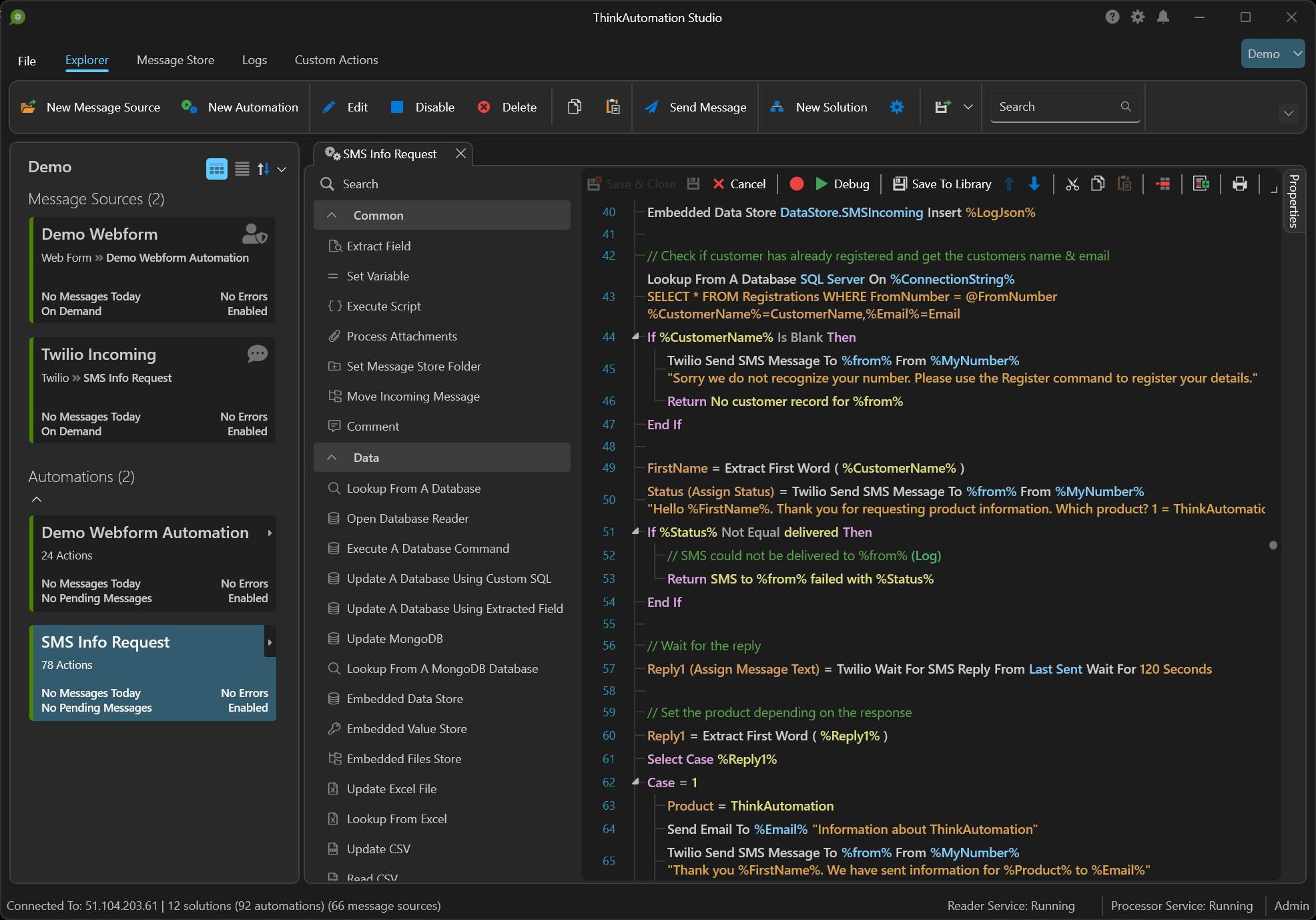Screen dimensions: 1316x920
Task: Click the Cancel button in editor toolbar
Action: (x=739, y=183)
